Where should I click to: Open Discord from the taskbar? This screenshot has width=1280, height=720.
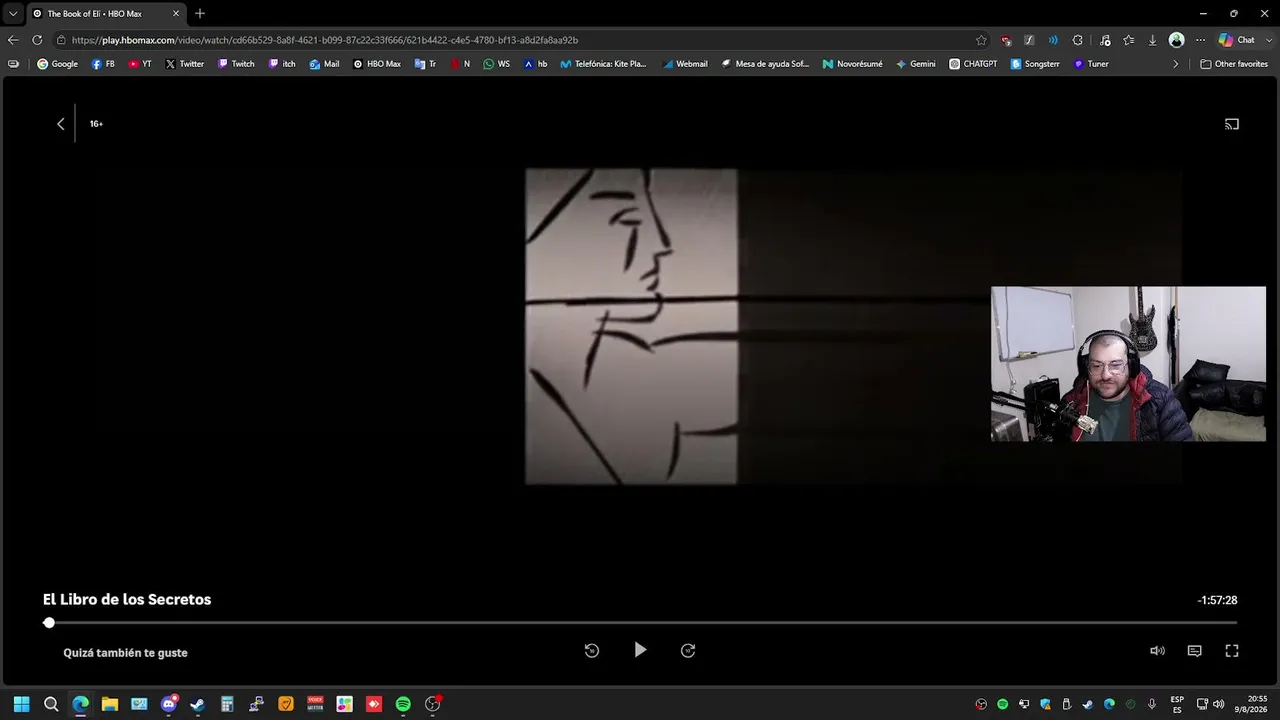pyautogui.click(x=169, y=704)
